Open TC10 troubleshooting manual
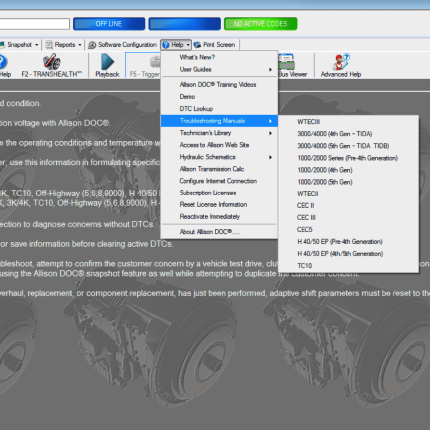 click(x=348, y=266)
